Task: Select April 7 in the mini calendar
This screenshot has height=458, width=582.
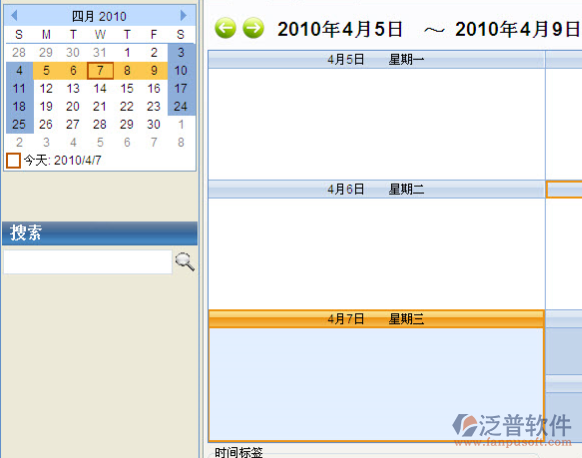Action: coord(100,71)
